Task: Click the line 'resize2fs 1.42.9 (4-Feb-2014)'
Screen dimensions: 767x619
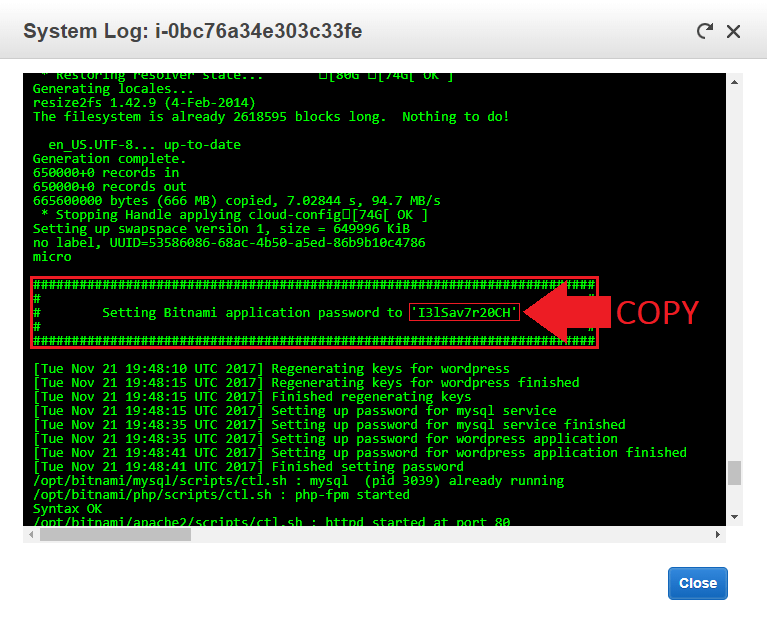Action: (x=144, y=103)
